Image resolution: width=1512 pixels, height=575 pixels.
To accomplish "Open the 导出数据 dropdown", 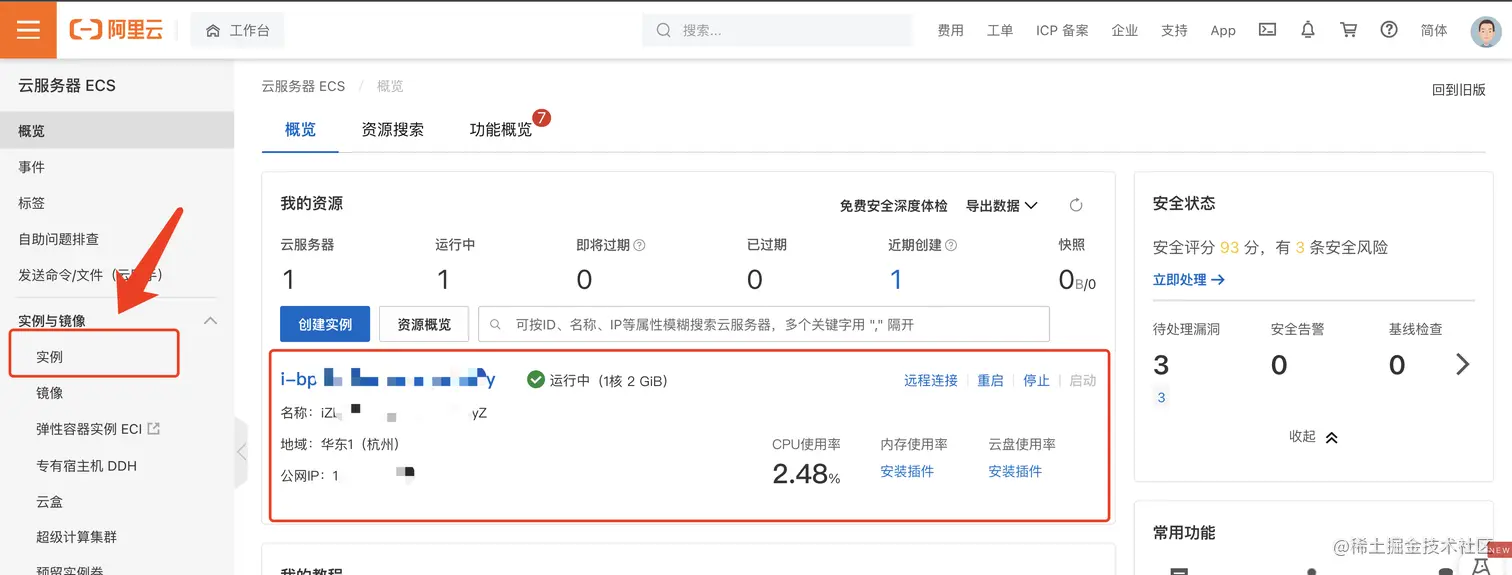I will coord(1002,205).
